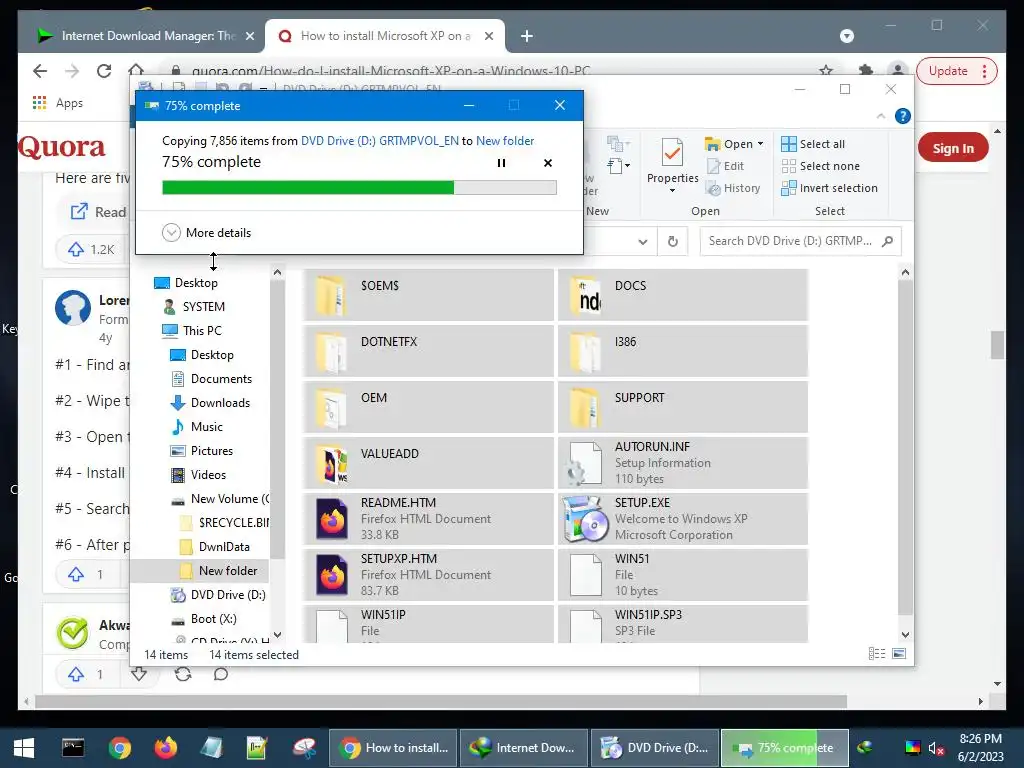Select the DOCS folder
1024x768 pixels.
(683, 295)
